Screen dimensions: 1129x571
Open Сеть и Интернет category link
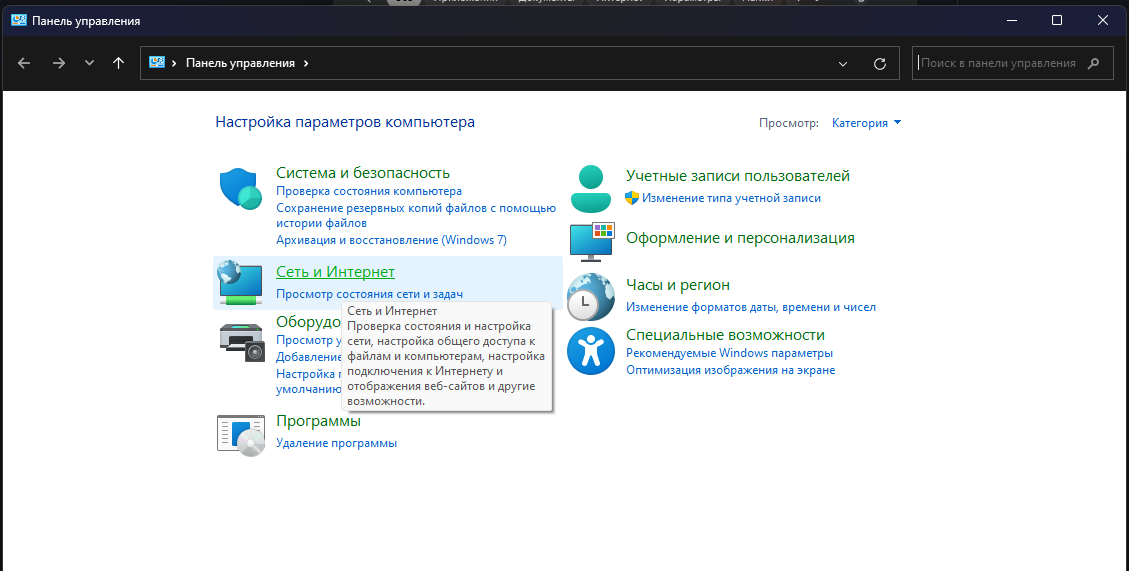tap(335, 272)
